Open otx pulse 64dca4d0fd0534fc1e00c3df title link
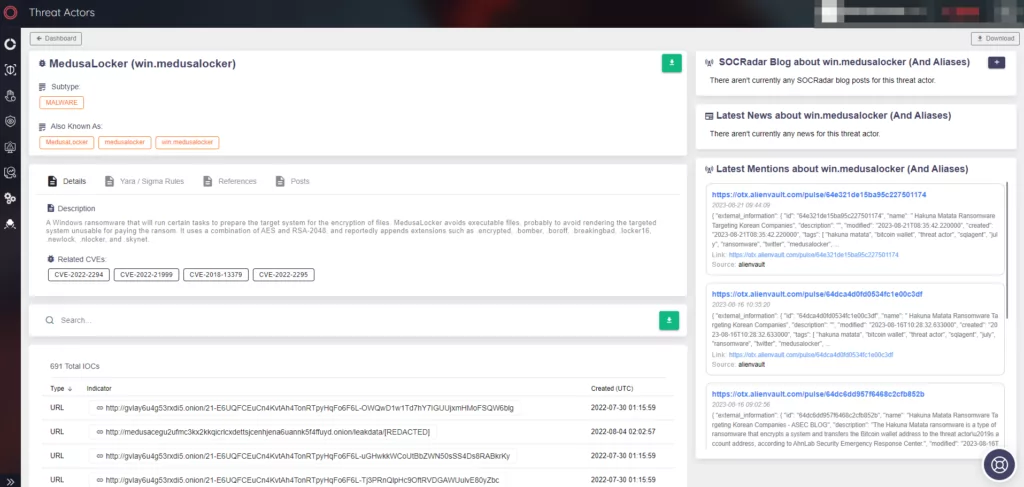 pyautogui.click(x=817, y=294)
